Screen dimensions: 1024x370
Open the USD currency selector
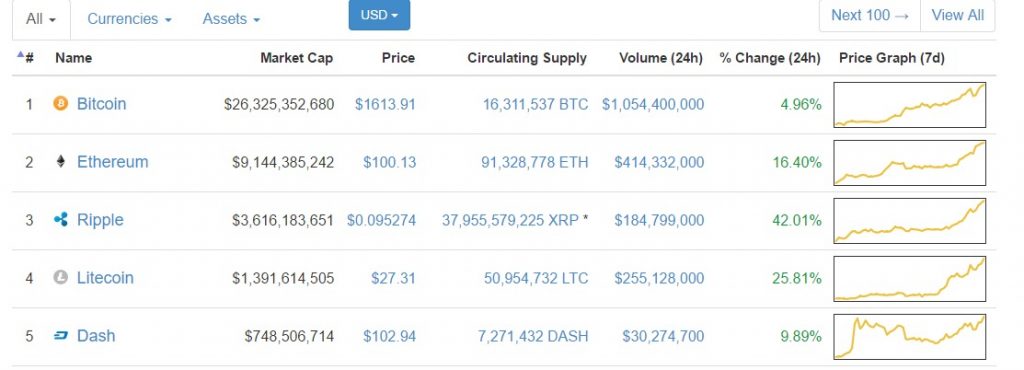[379, 15]
